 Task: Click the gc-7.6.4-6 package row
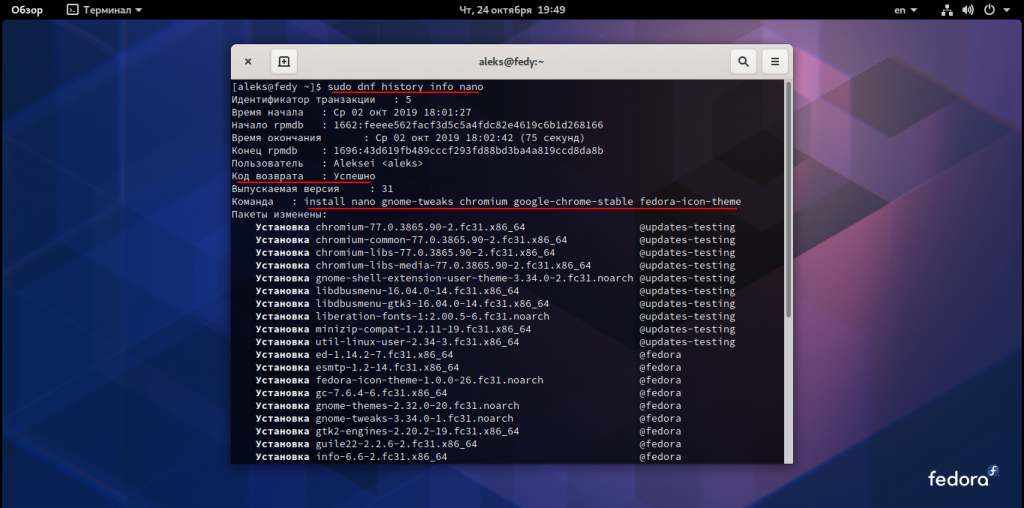(468, 392)
